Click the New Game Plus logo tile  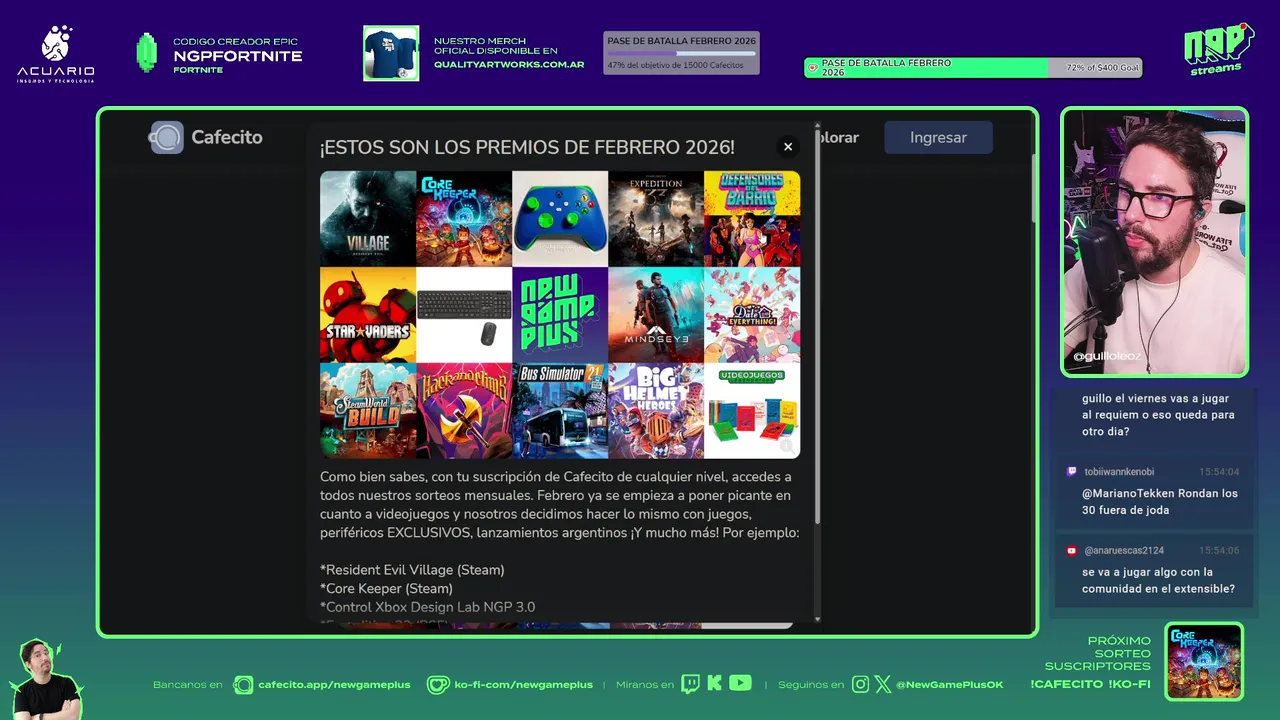tap(560, 315)
